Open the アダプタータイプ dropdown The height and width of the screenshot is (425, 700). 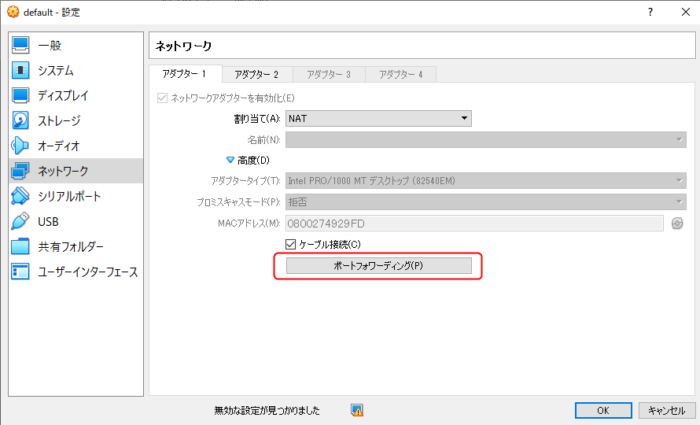[486, 181]
